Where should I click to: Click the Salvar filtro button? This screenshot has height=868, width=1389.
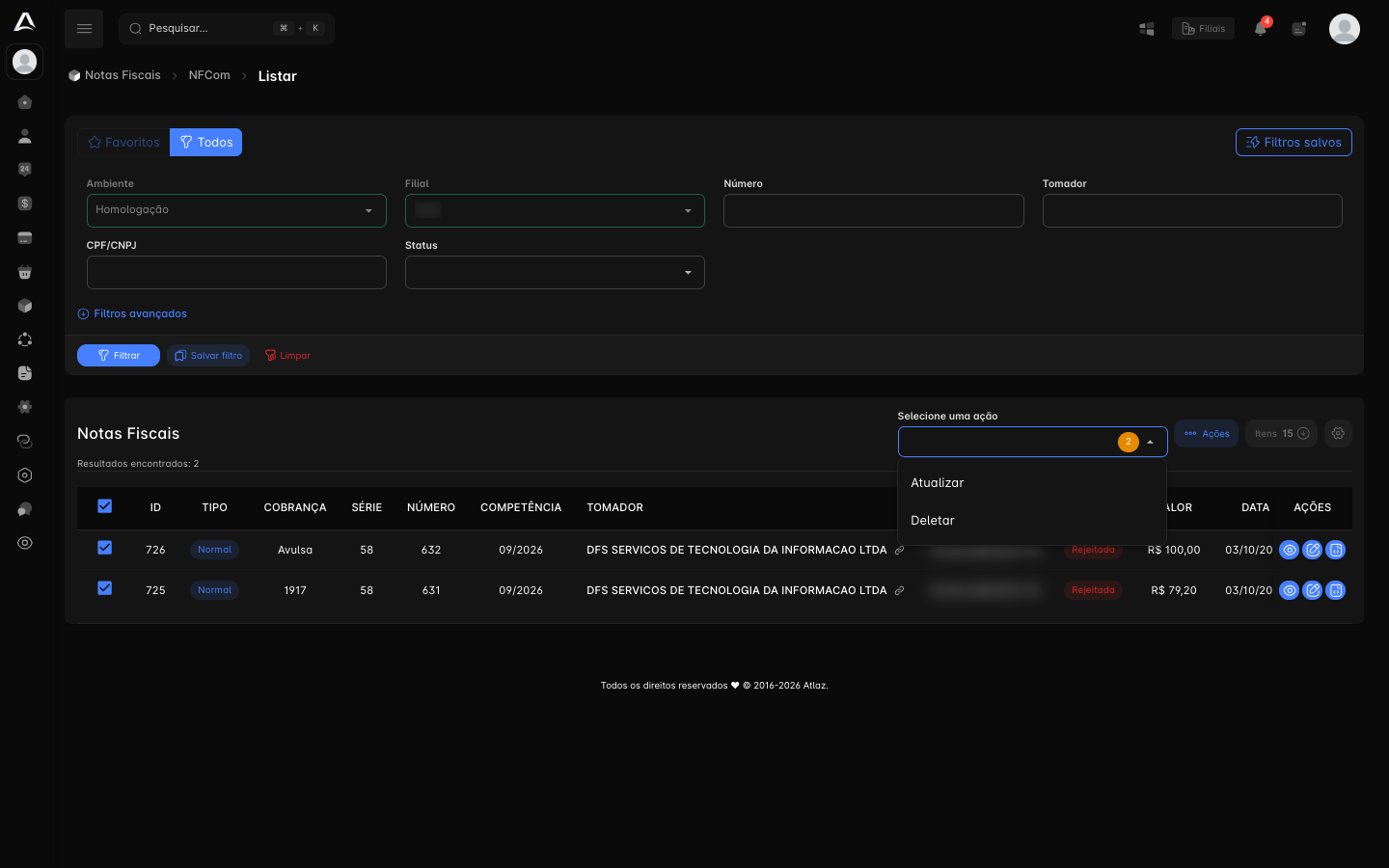208,356
